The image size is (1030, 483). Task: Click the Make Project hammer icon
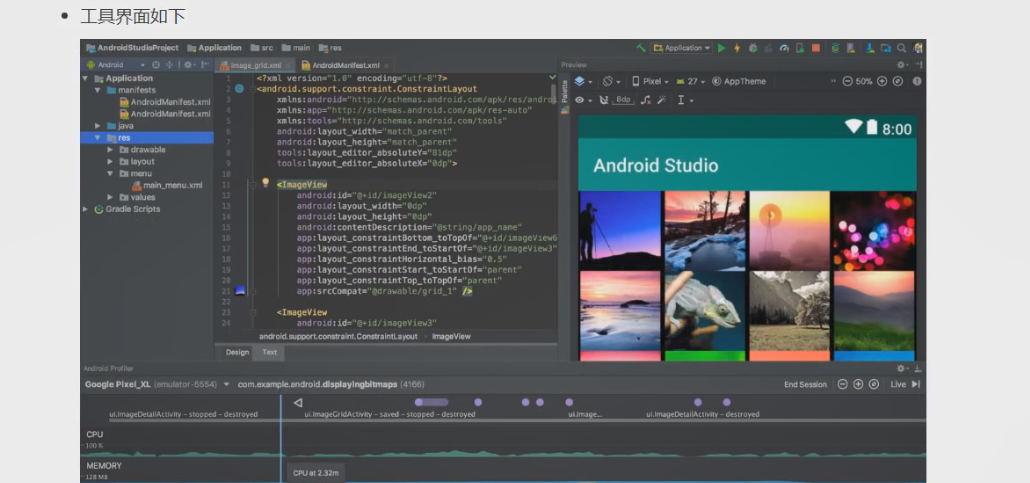tap(641, 47)
